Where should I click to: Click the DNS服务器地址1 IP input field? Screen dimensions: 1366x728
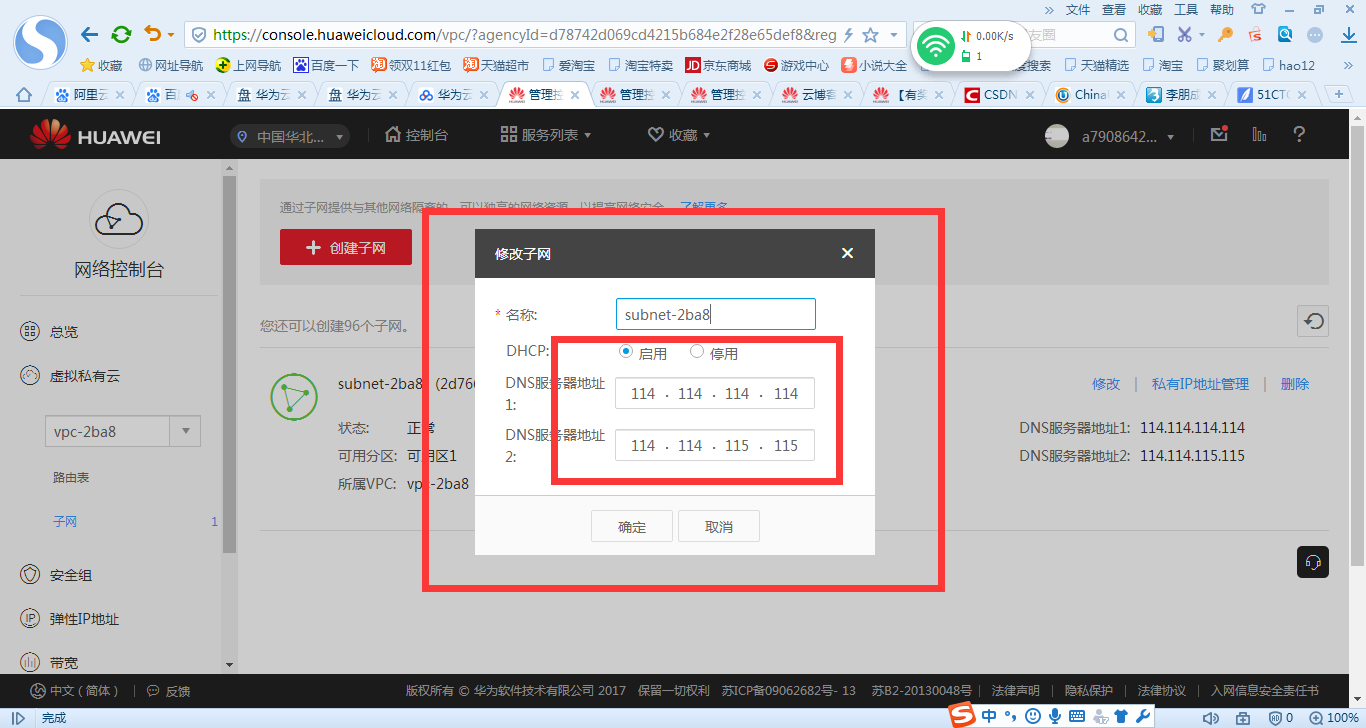(715, 394)
